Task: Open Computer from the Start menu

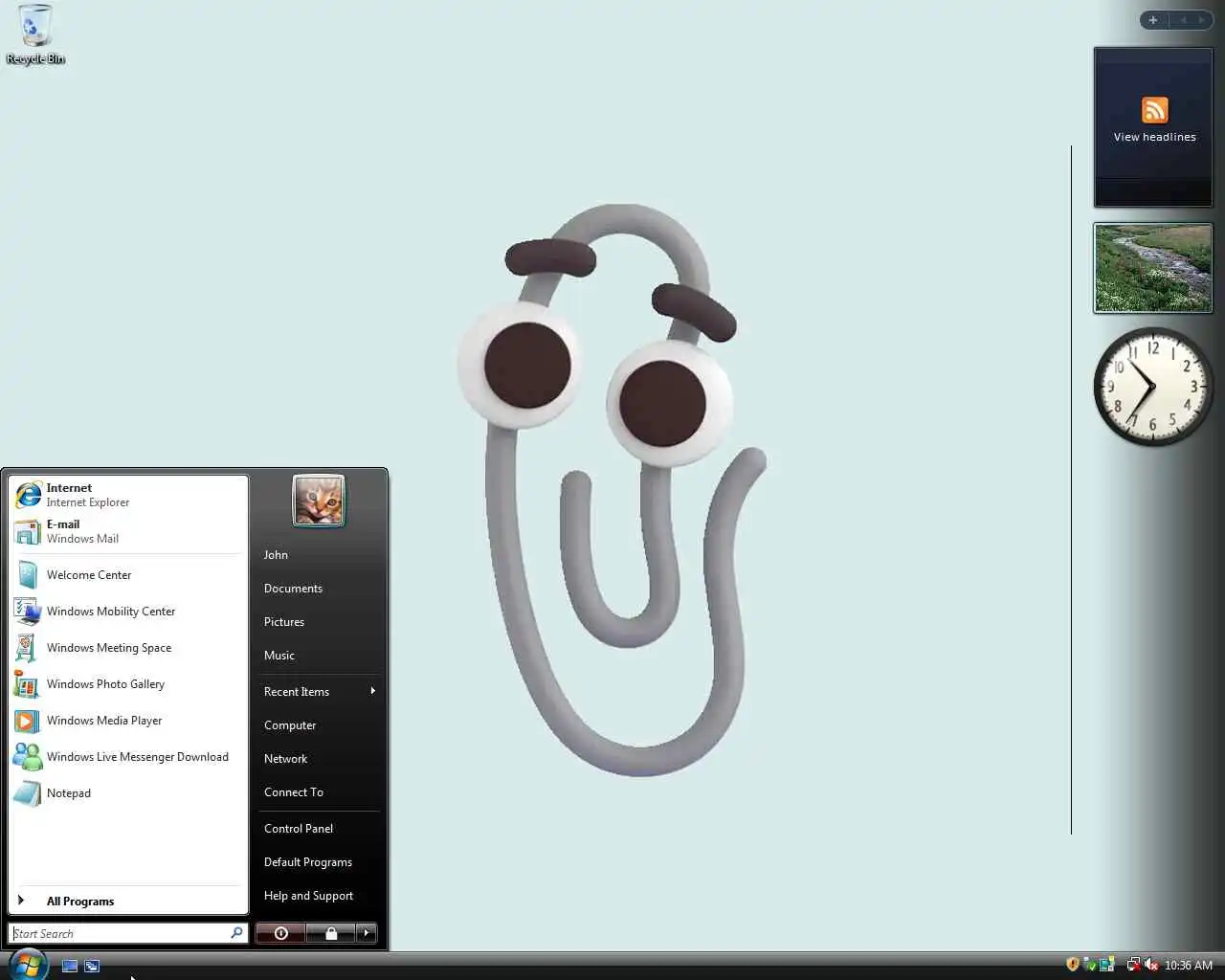Action: tap(290, 725)
